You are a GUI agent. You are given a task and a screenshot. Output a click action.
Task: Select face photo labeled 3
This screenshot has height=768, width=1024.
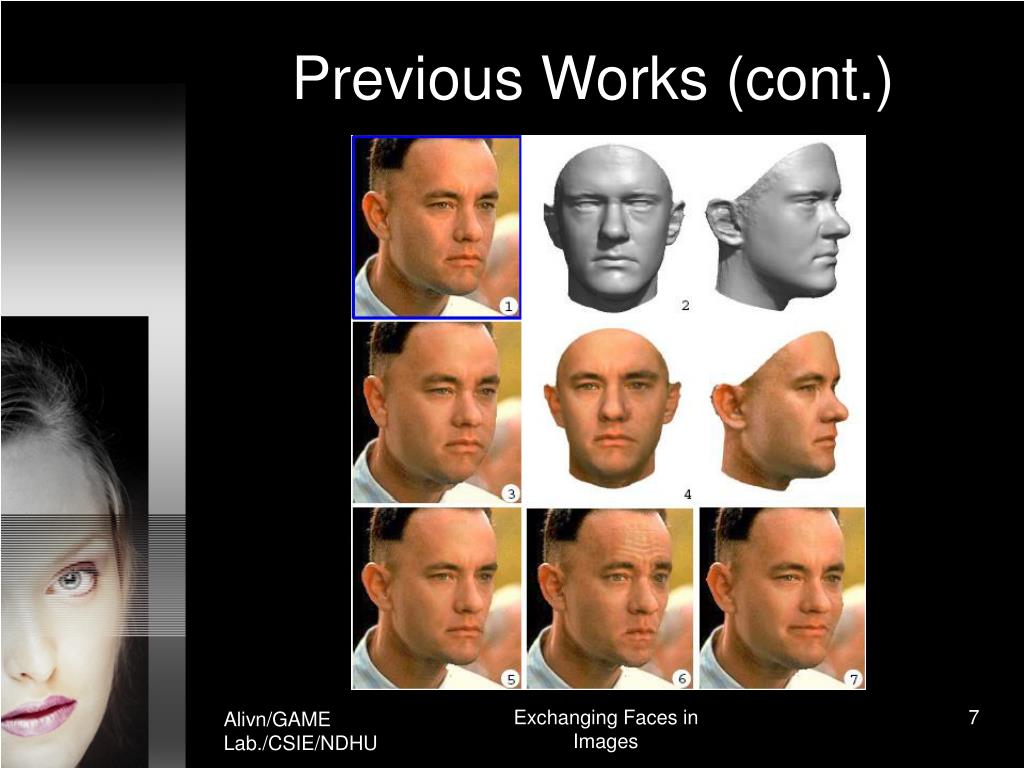(x=437, y=413)
